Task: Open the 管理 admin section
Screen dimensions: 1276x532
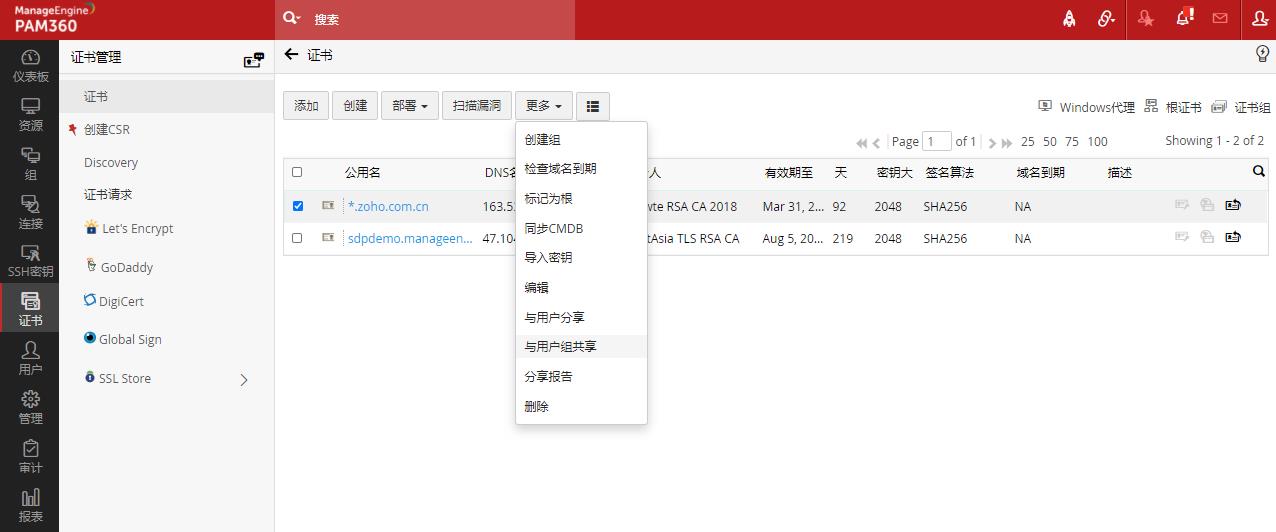Action: (x=30, y=408)
